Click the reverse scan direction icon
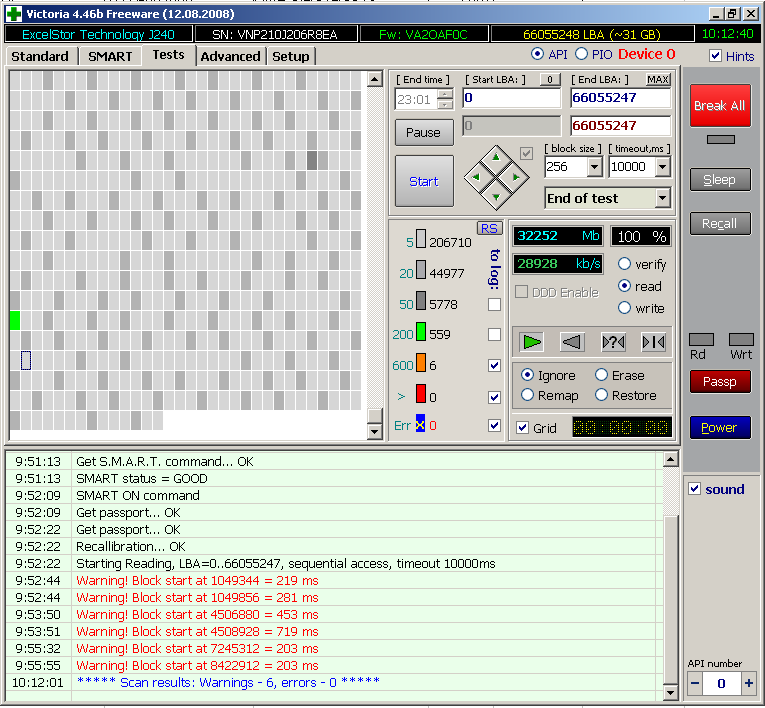 (573, 342)
